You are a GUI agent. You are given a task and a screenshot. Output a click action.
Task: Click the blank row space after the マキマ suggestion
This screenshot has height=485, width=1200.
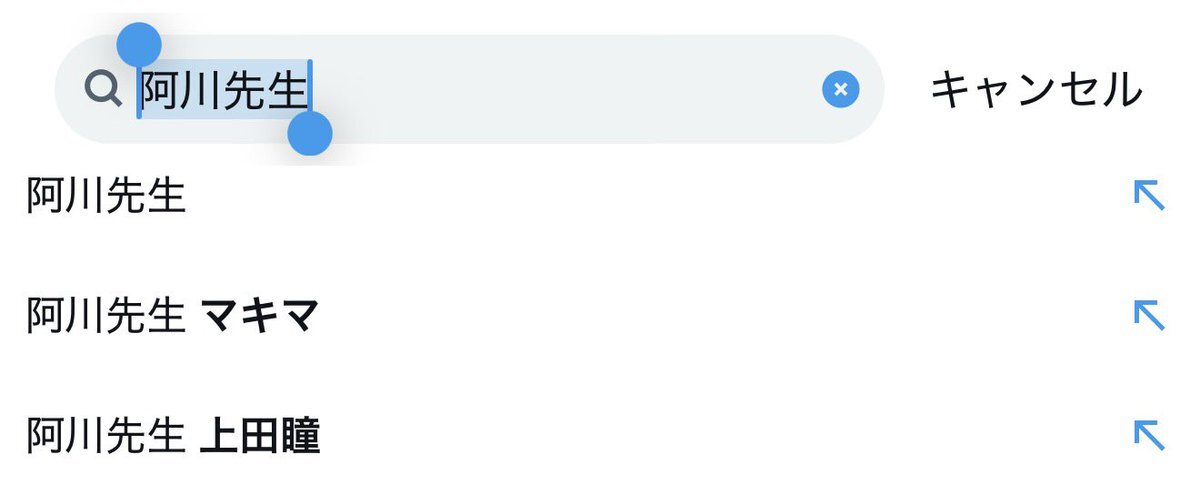tap(700, 317)
